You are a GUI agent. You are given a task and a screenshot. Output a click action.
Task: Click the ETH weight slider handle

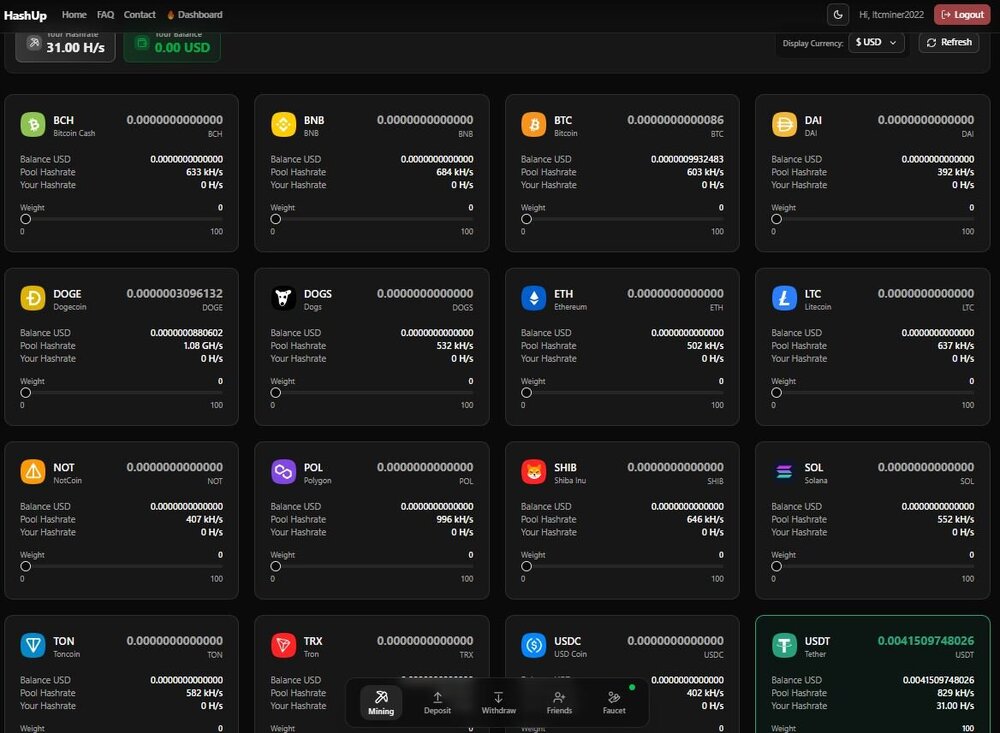tap(526, 392)
